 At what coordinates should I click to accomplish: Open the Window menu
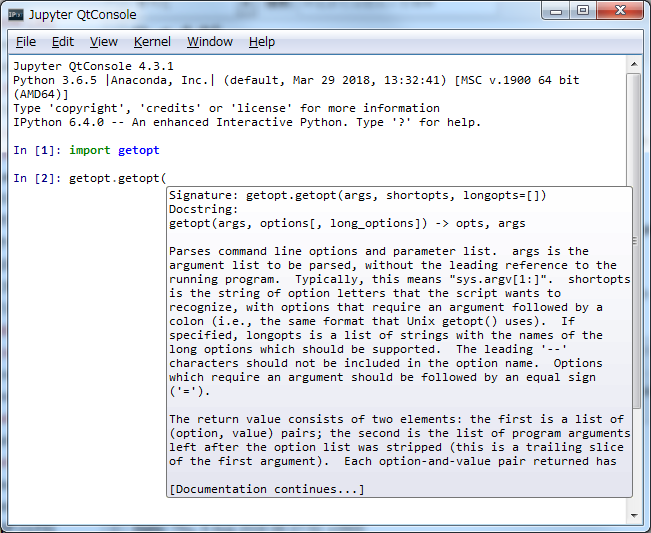(210, 42)
